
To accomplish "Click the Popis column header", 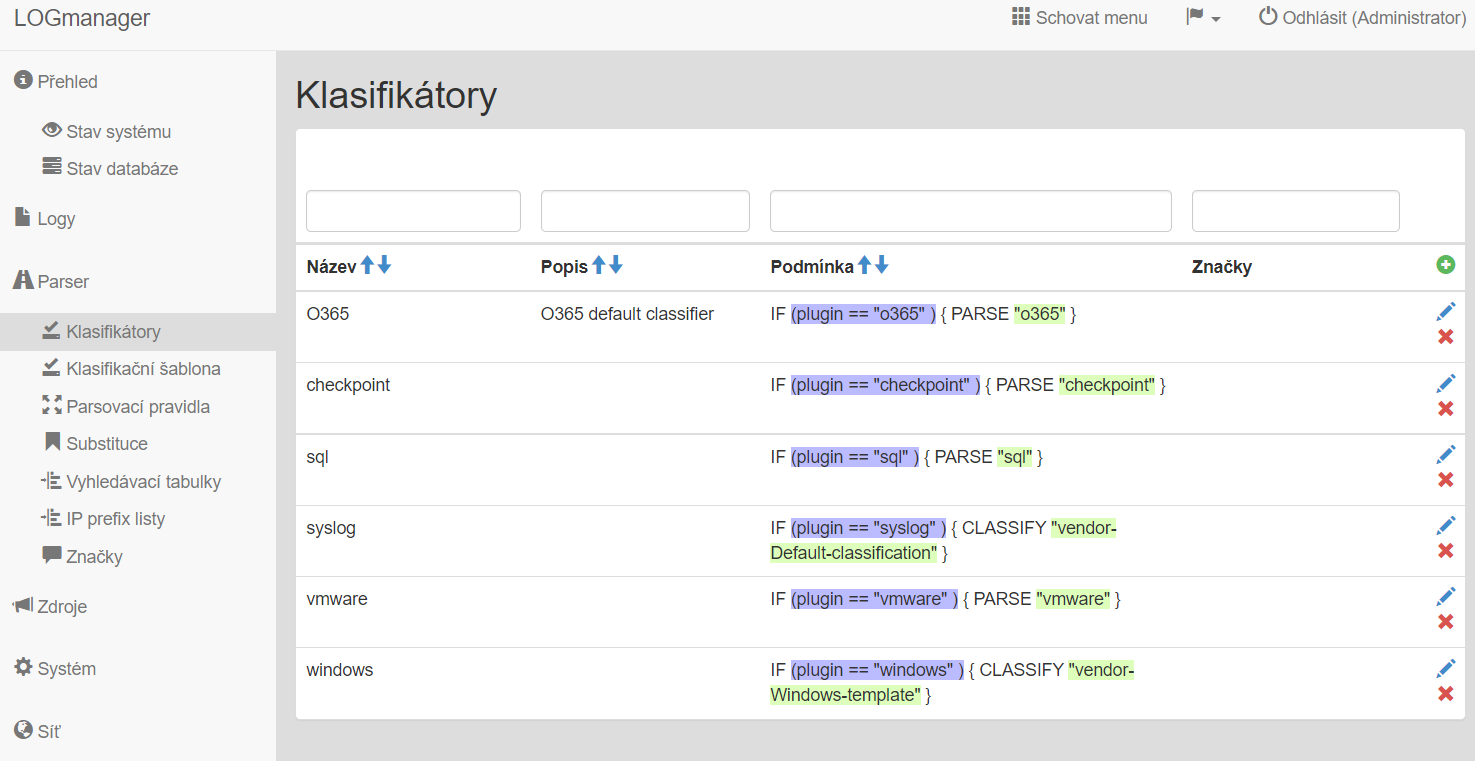I will [x=564, y=267].
